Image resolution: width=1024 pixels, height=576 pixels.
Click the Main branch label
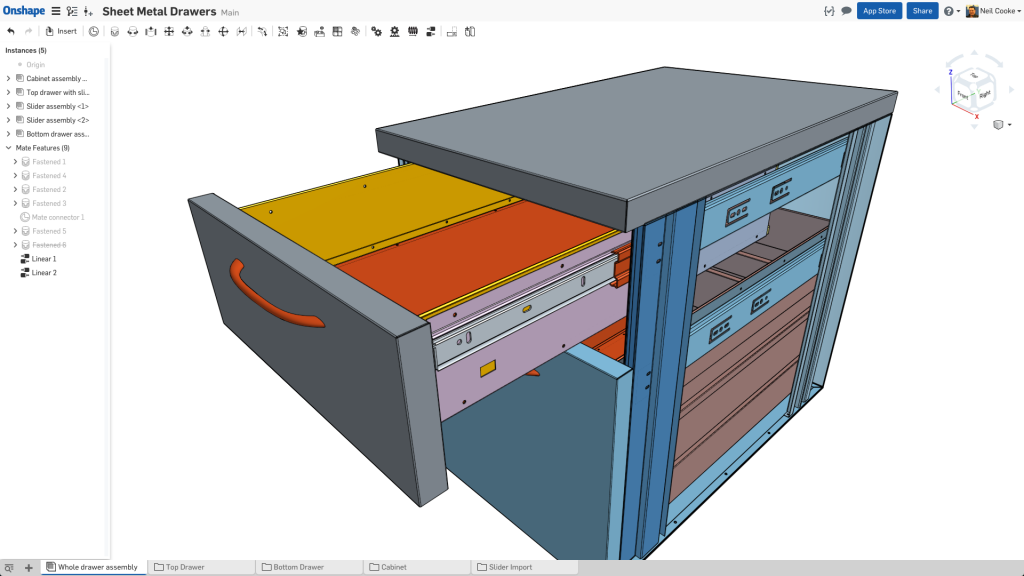click(x=230, y=12)
